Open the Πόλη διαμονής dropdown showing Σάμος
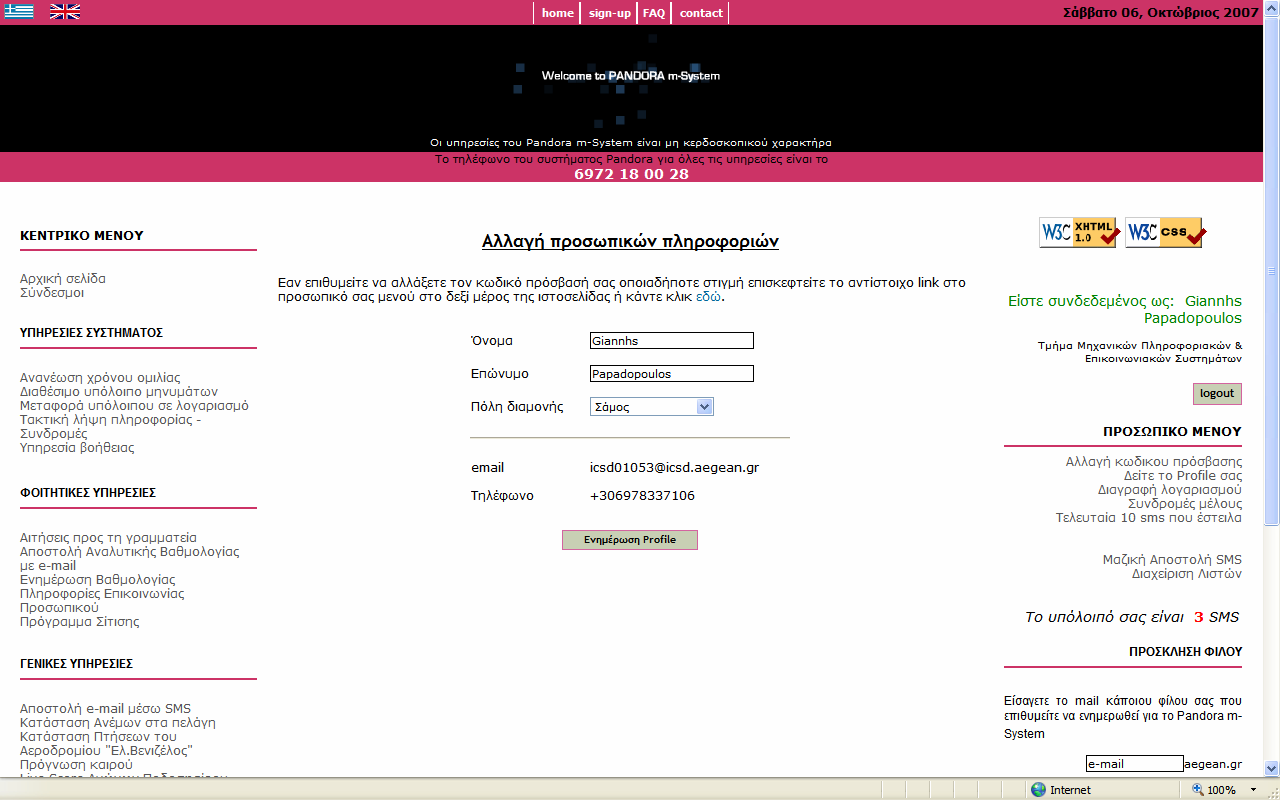 click(x=652, y=407)
